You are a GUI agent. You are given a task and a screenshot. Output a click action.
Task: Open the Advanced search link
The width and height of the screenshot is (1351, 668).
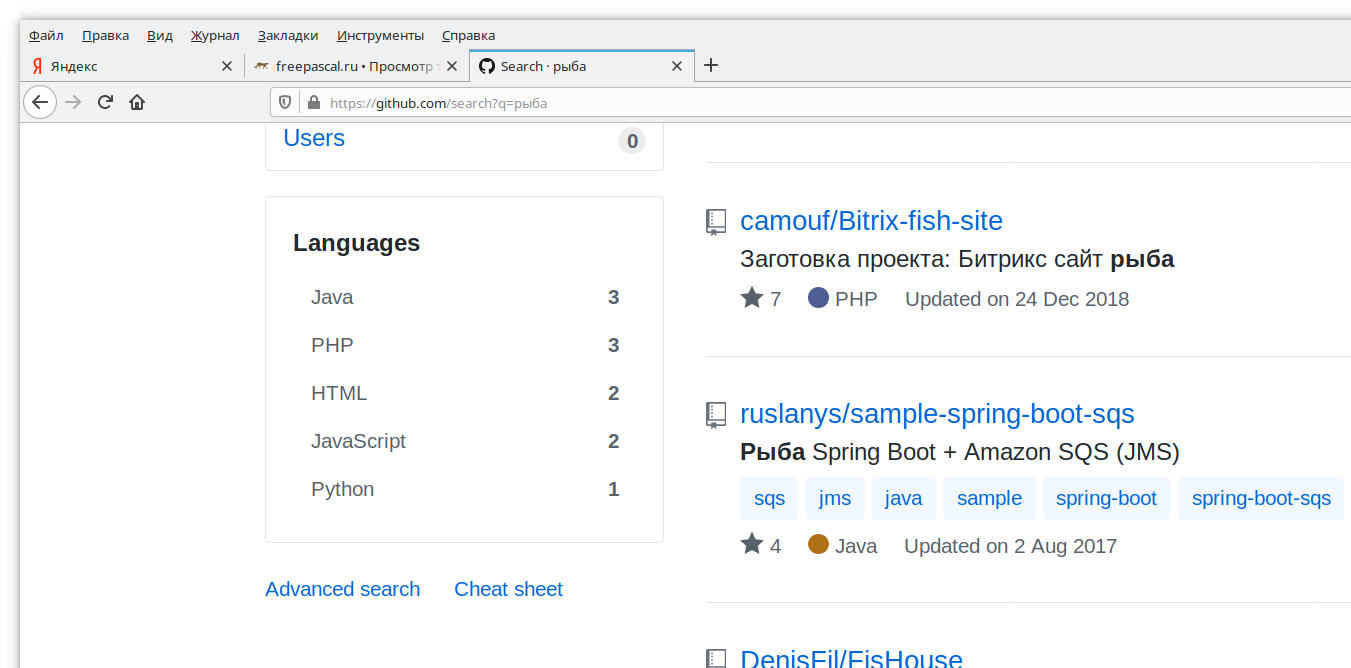342,589
